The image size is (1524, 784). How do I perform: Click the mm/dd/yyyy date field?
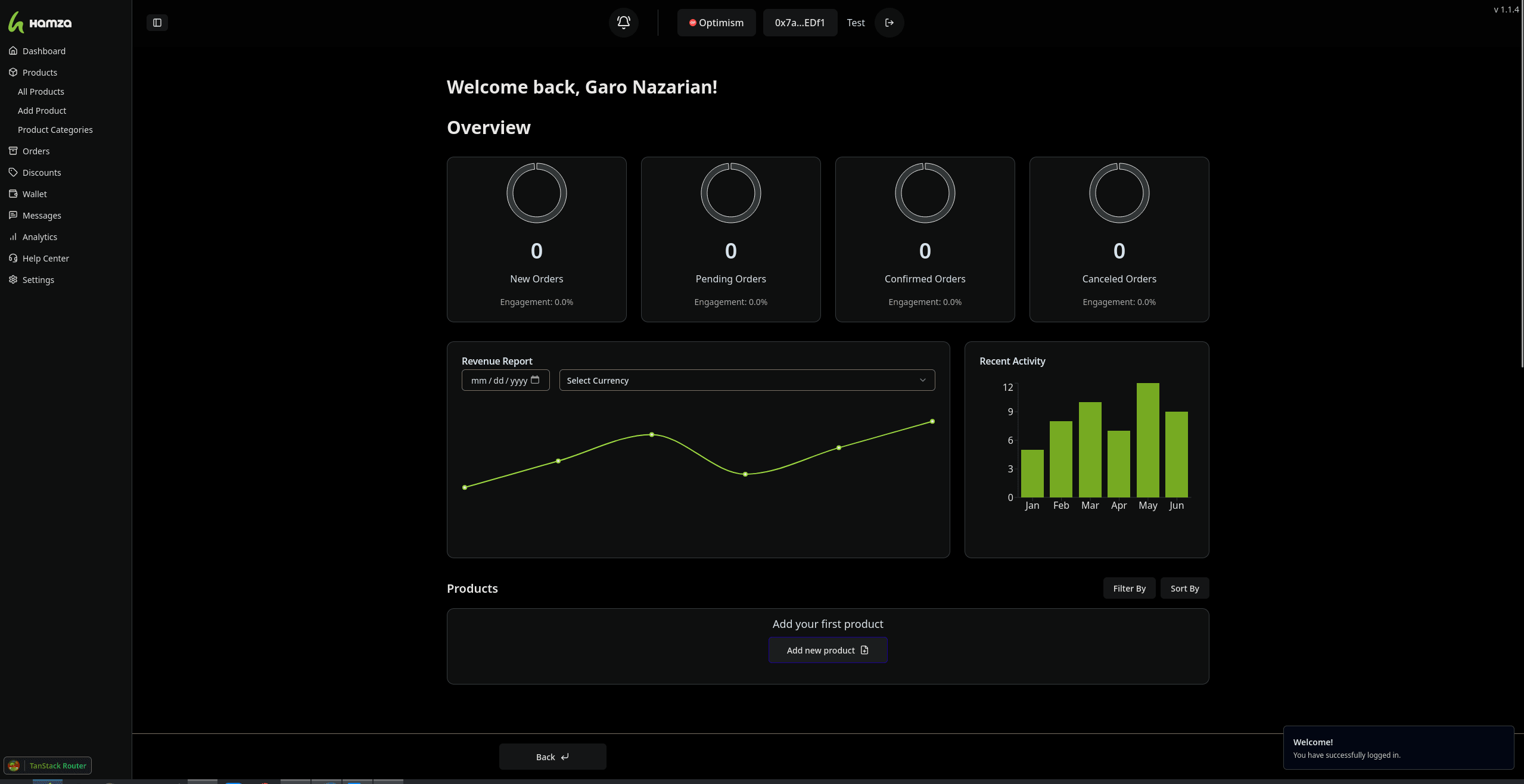(x=498, y=380)
